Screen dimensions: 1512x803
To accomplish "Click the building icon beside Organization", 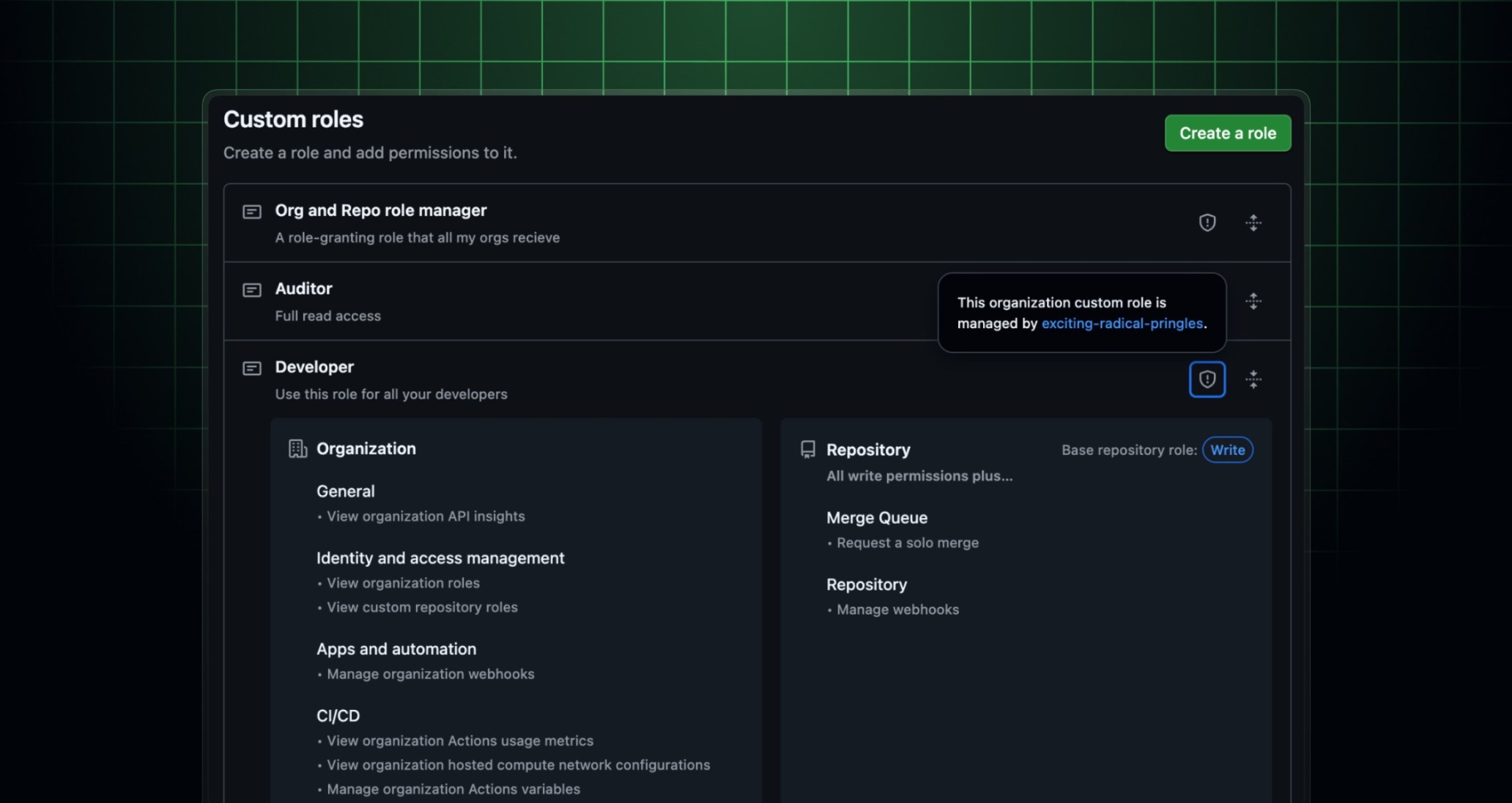I will point(297,448).
